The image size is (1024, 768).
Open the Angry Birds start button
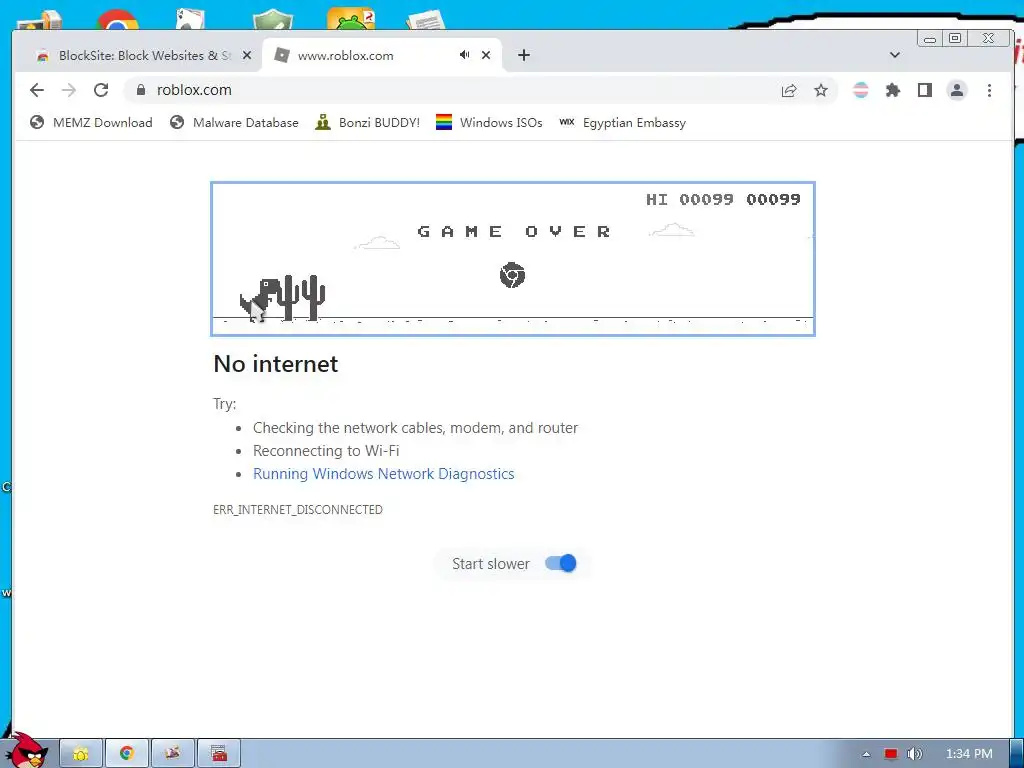tap(25, 751)
